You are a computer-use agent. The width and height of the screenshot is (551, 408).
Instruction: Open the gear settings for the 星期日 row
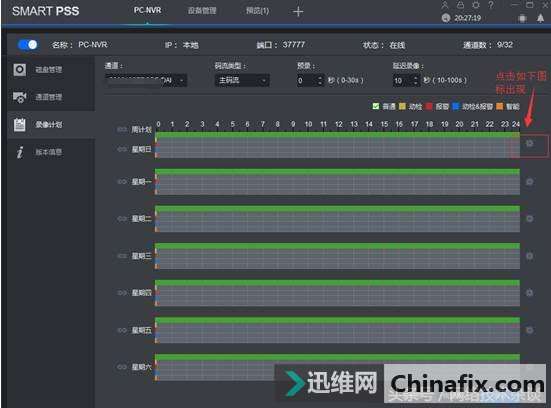click(x=530, y=143)
